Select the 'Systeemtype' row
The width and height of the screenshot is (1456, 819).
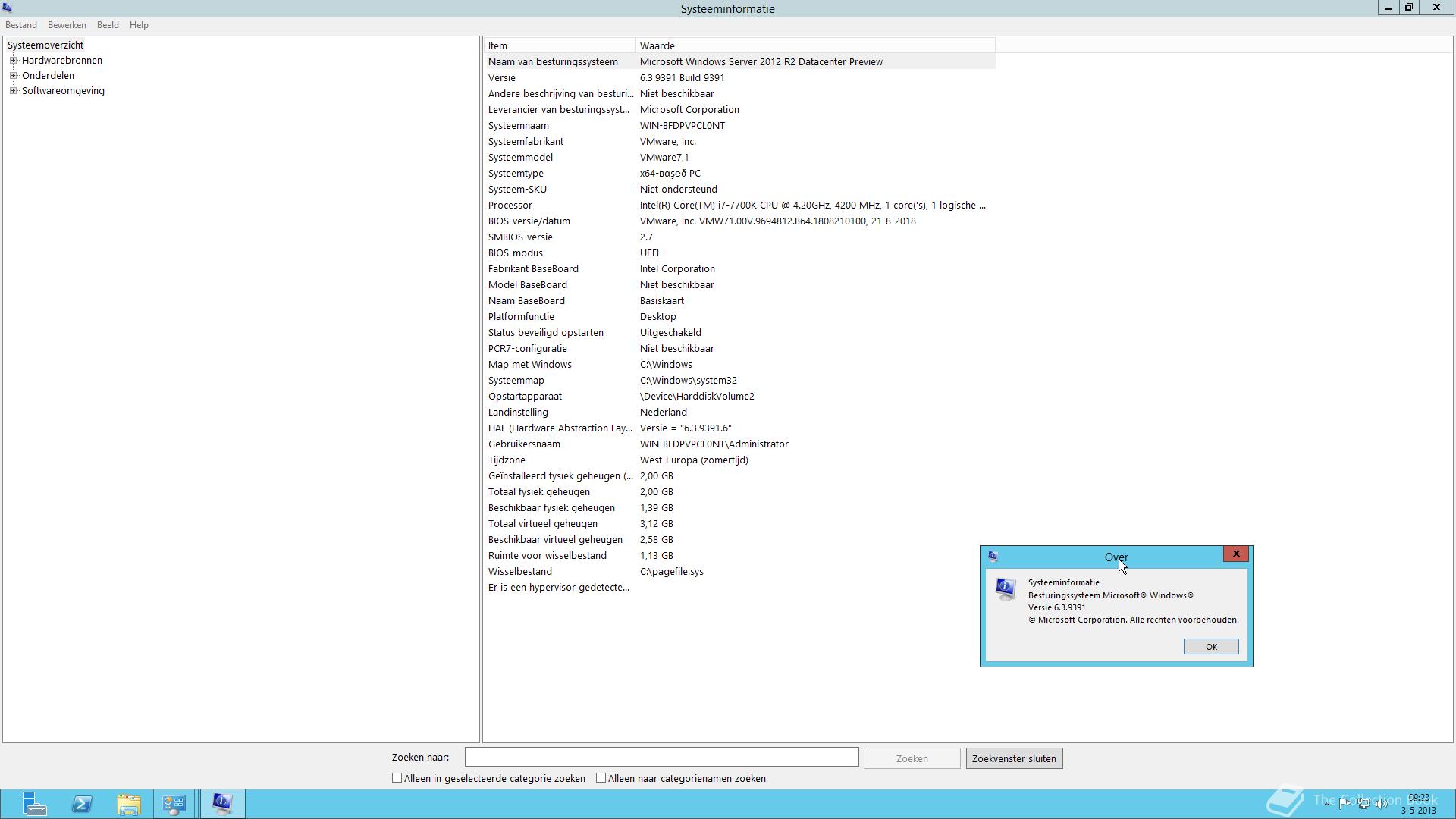739,173
